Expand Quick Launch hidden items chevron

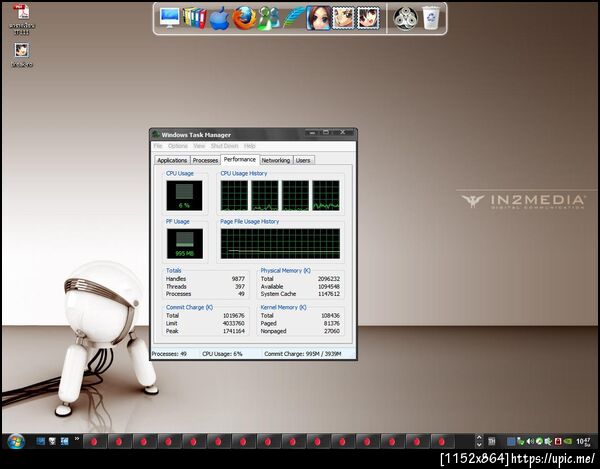click(77, 438)
